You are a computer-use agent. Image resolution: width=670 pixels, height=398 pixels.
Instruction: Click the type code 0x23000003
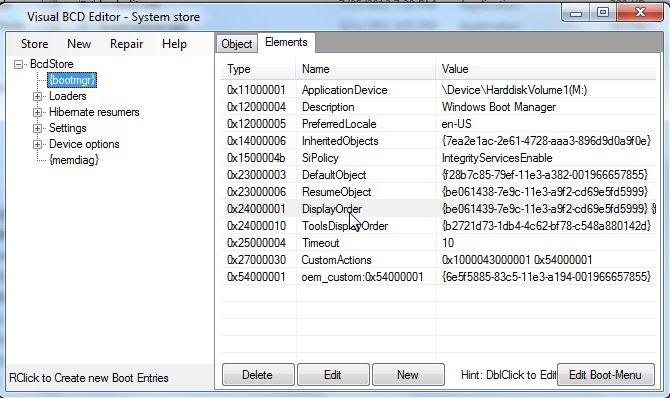(x=256, y=175)
